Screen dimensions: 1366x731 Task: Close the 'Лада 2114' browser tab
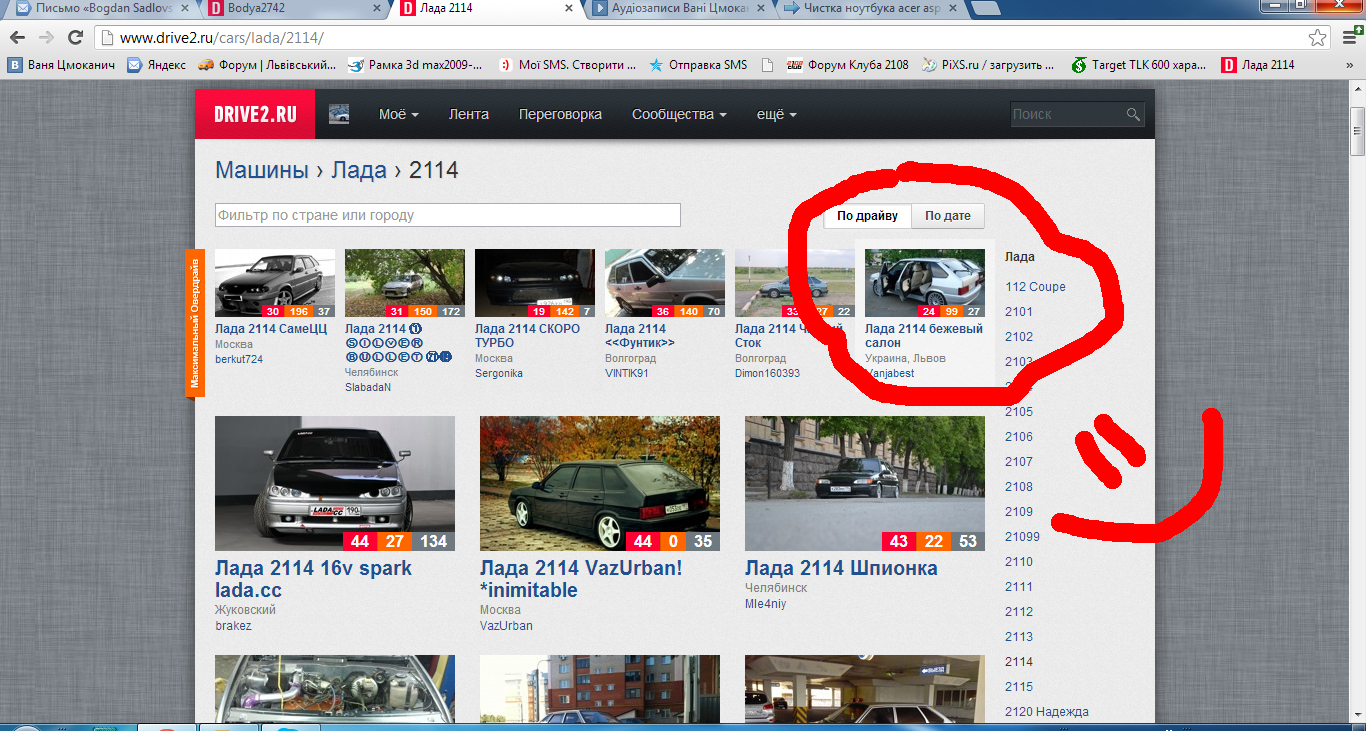coord(569,8)
